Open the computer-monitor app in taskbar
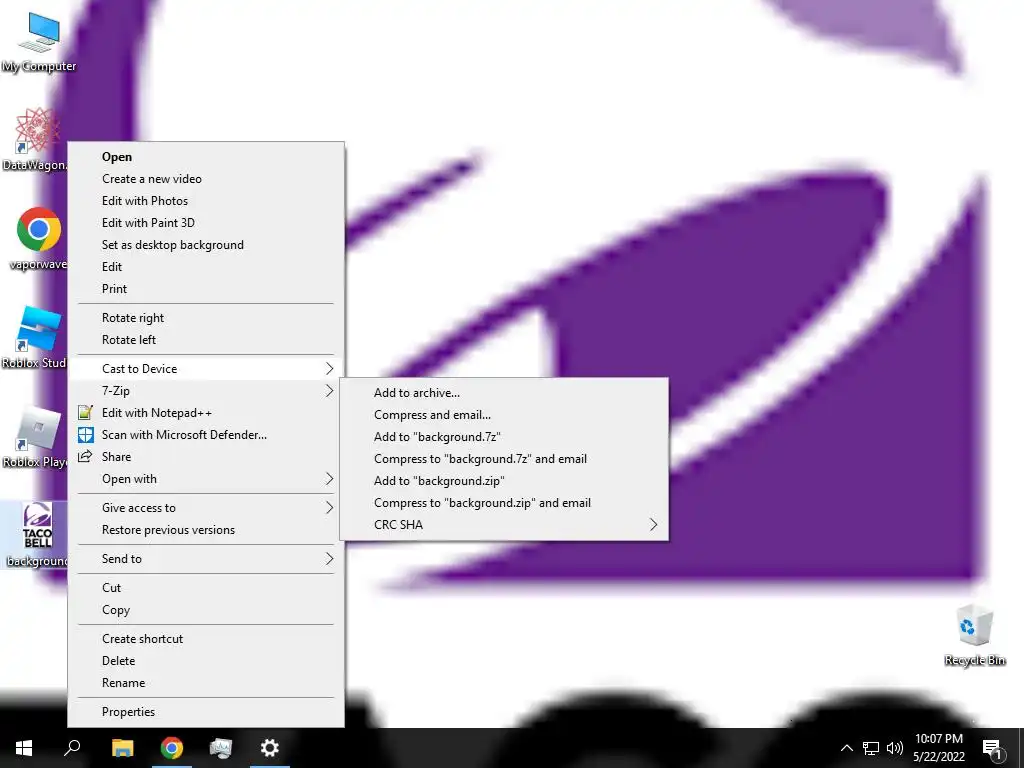This screenshot has width=1024, height=768. point(221,748)
